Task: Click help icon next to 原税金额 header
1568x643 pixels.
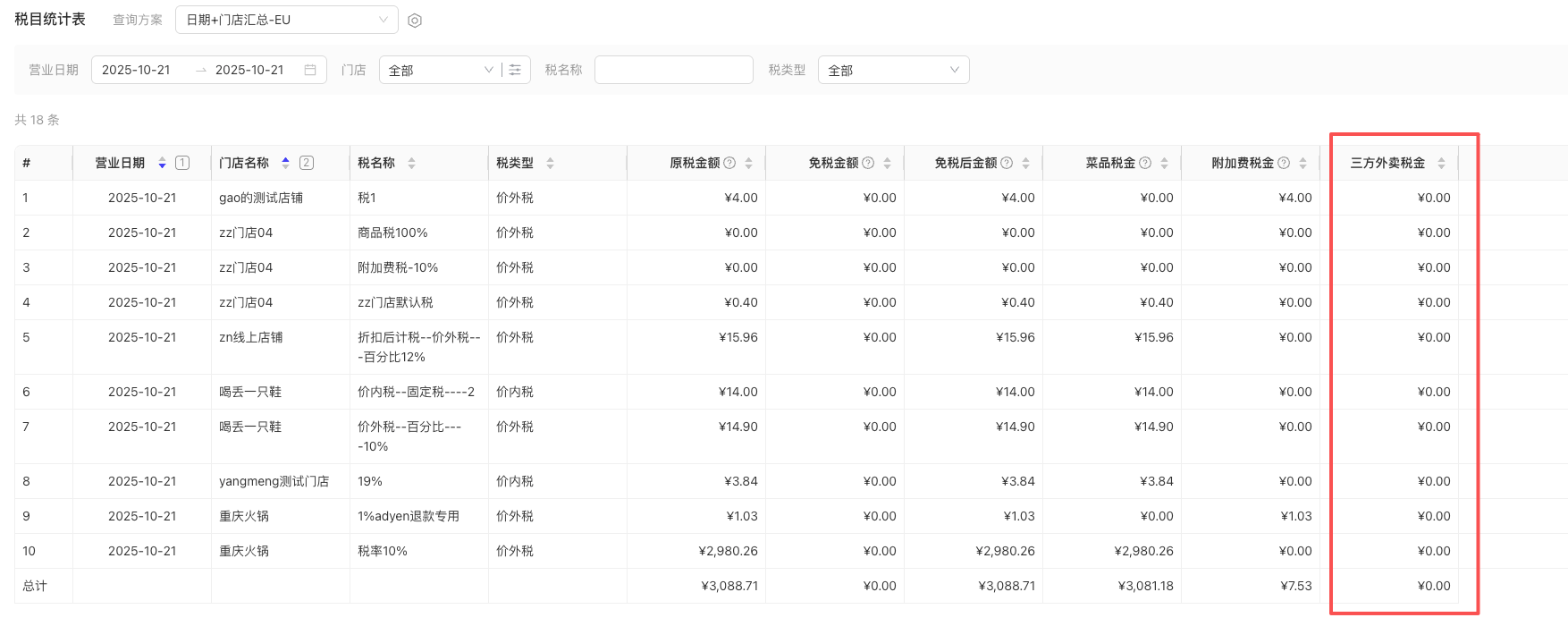Action: pos(729,163)
